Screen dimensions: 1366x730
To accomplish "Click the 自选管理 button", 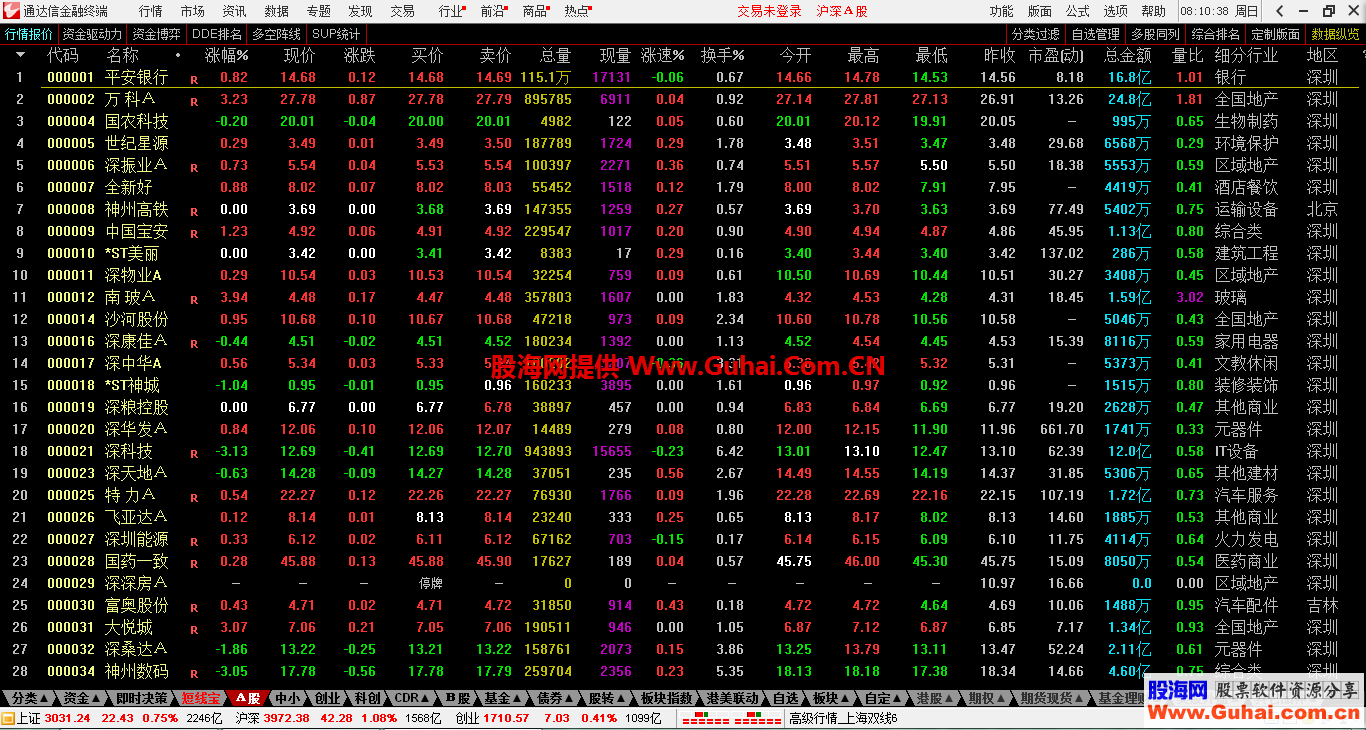I will (x=1096, y=34).
